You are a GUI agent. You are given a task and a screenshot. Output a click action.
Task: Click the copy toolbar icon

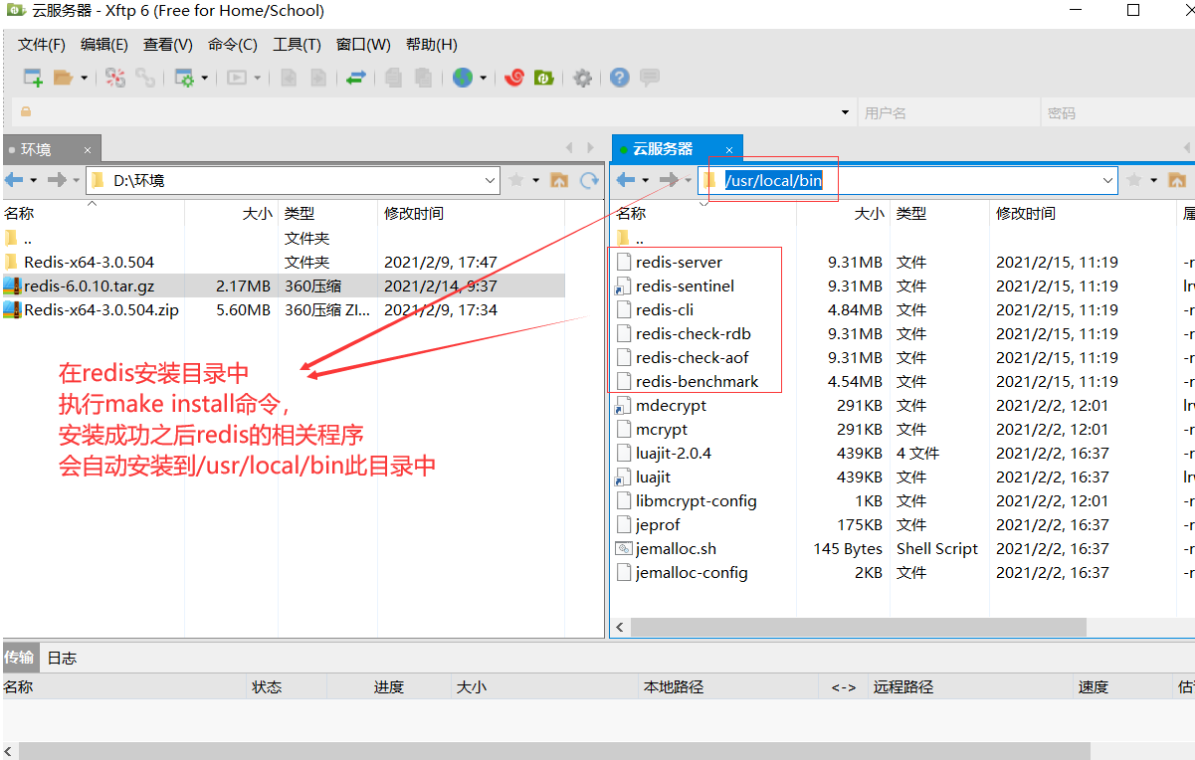point(393,77)
